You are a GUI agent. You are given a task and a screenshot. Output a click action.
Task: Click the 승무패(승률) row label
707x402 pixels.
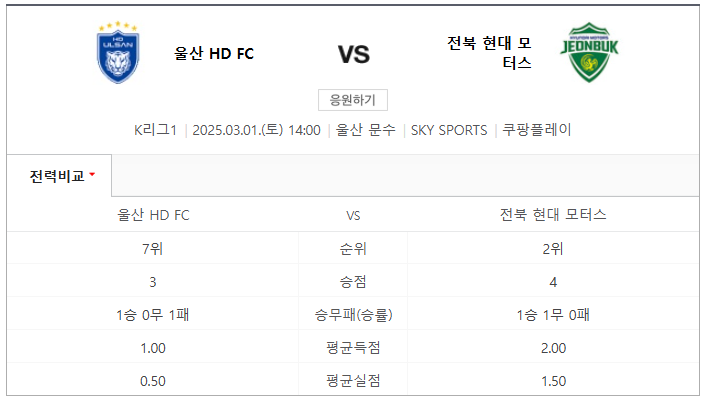click(353, 315)
